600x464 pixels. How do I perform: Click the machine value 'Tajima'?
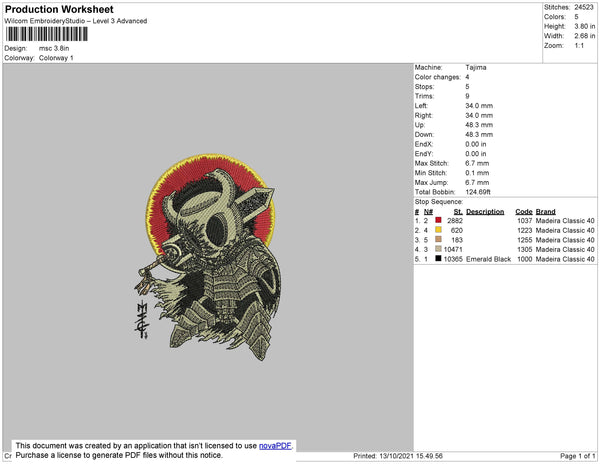476,67
